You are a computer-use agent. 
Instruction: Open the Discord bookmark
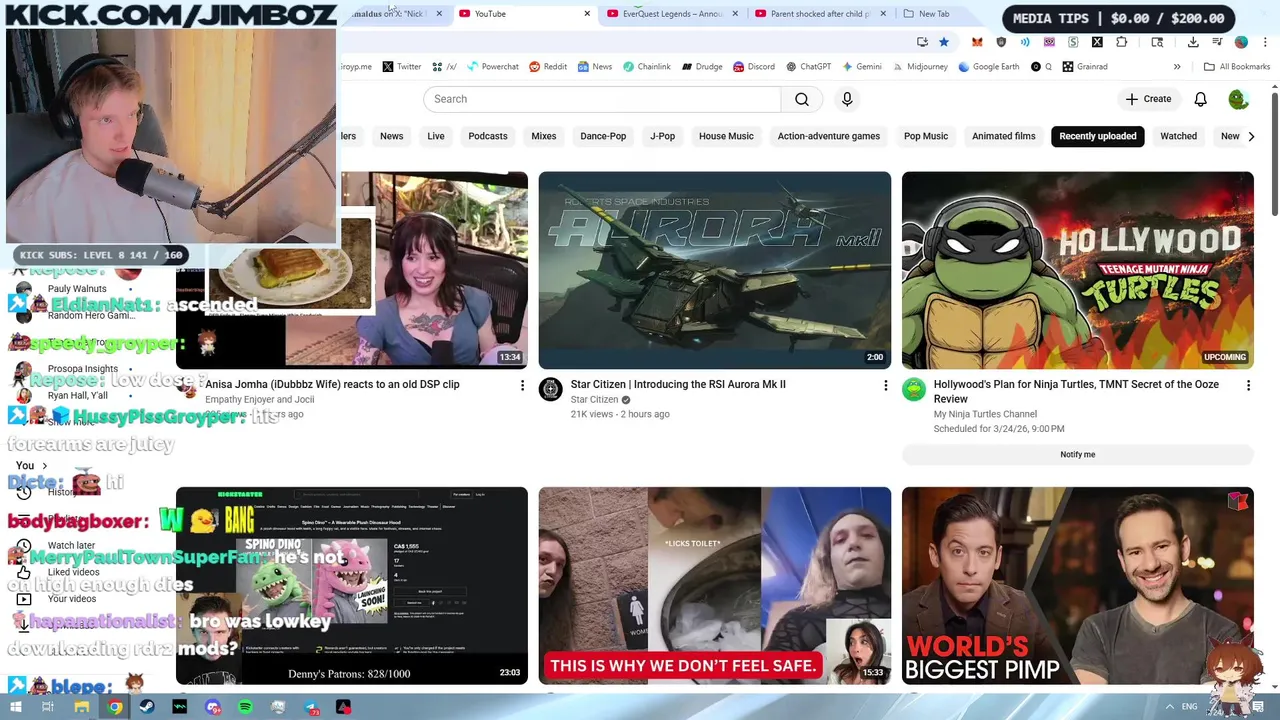[754, 67]
